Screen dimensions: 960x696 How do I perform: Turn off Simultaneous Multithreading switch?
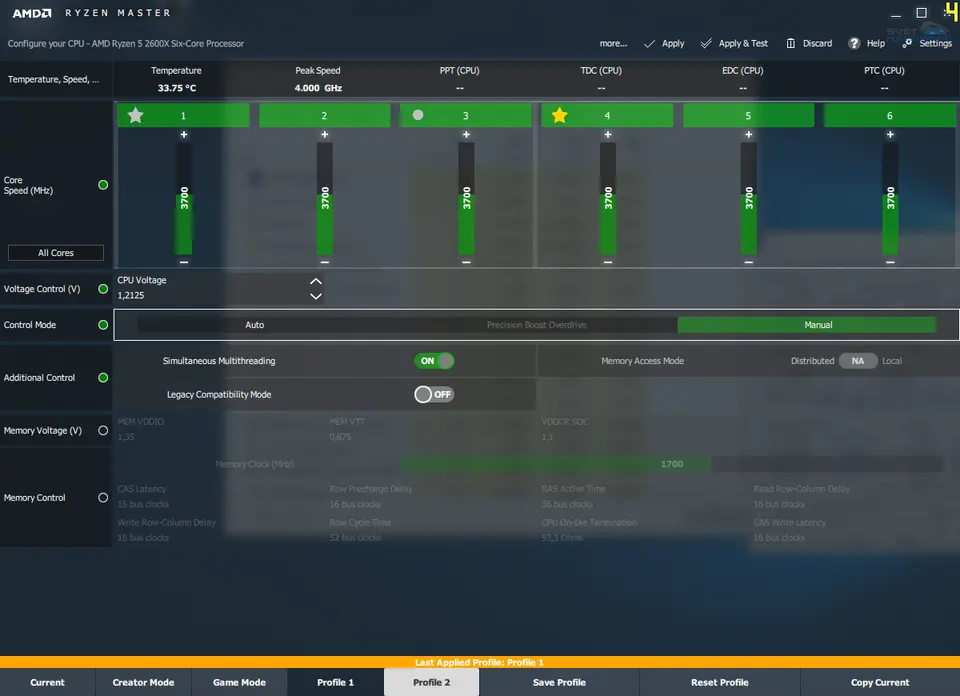point(434,361)
